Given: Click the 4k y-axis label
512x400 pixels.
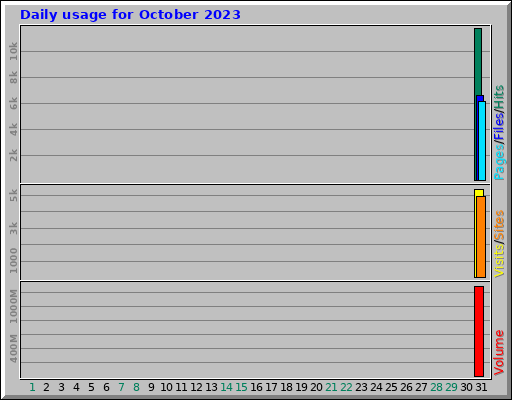Looking at the screenshot, I should tap(13, 129).
